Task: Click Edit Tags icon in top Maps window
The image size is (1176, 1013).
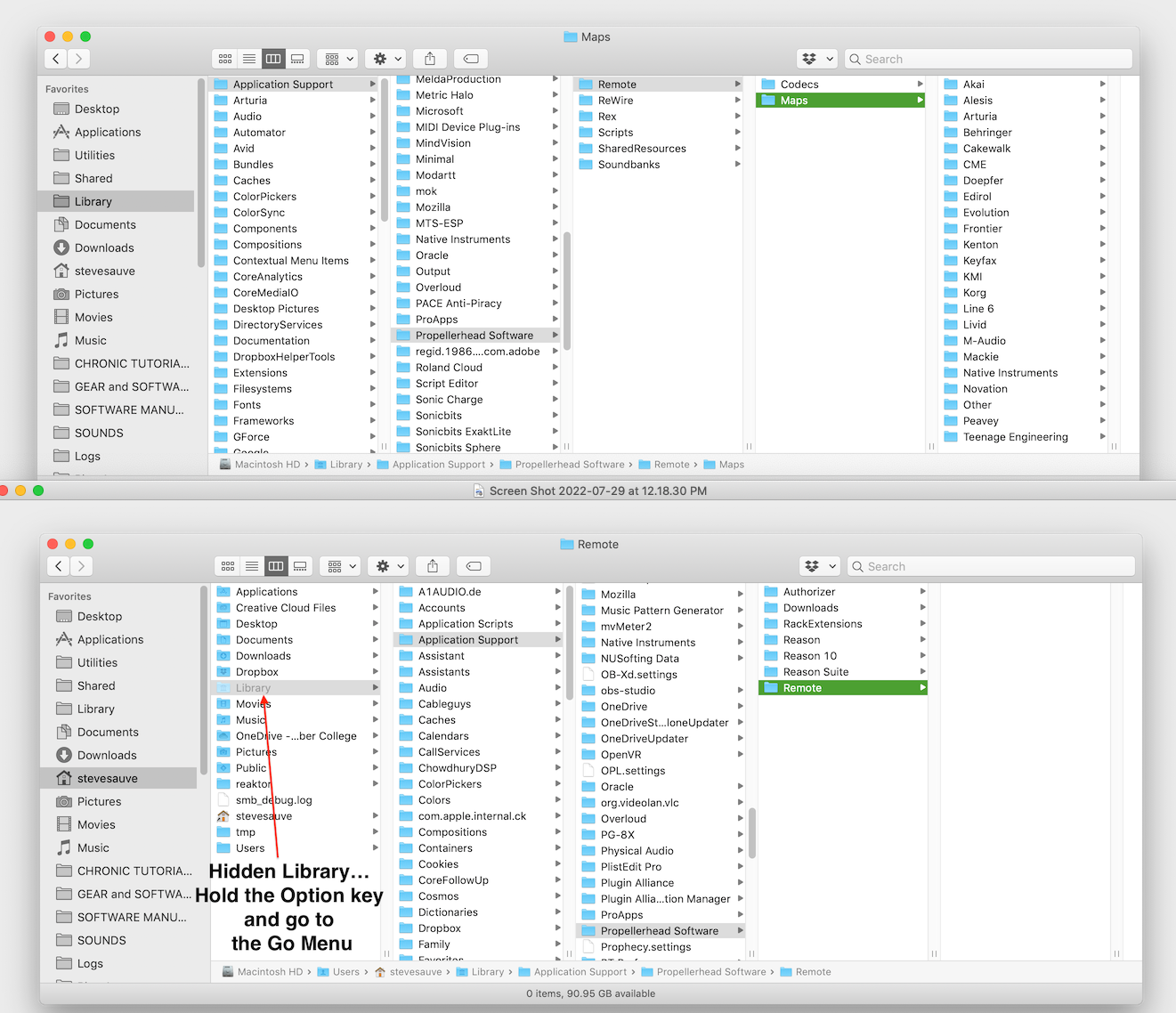Action: [x=471, y=59]
